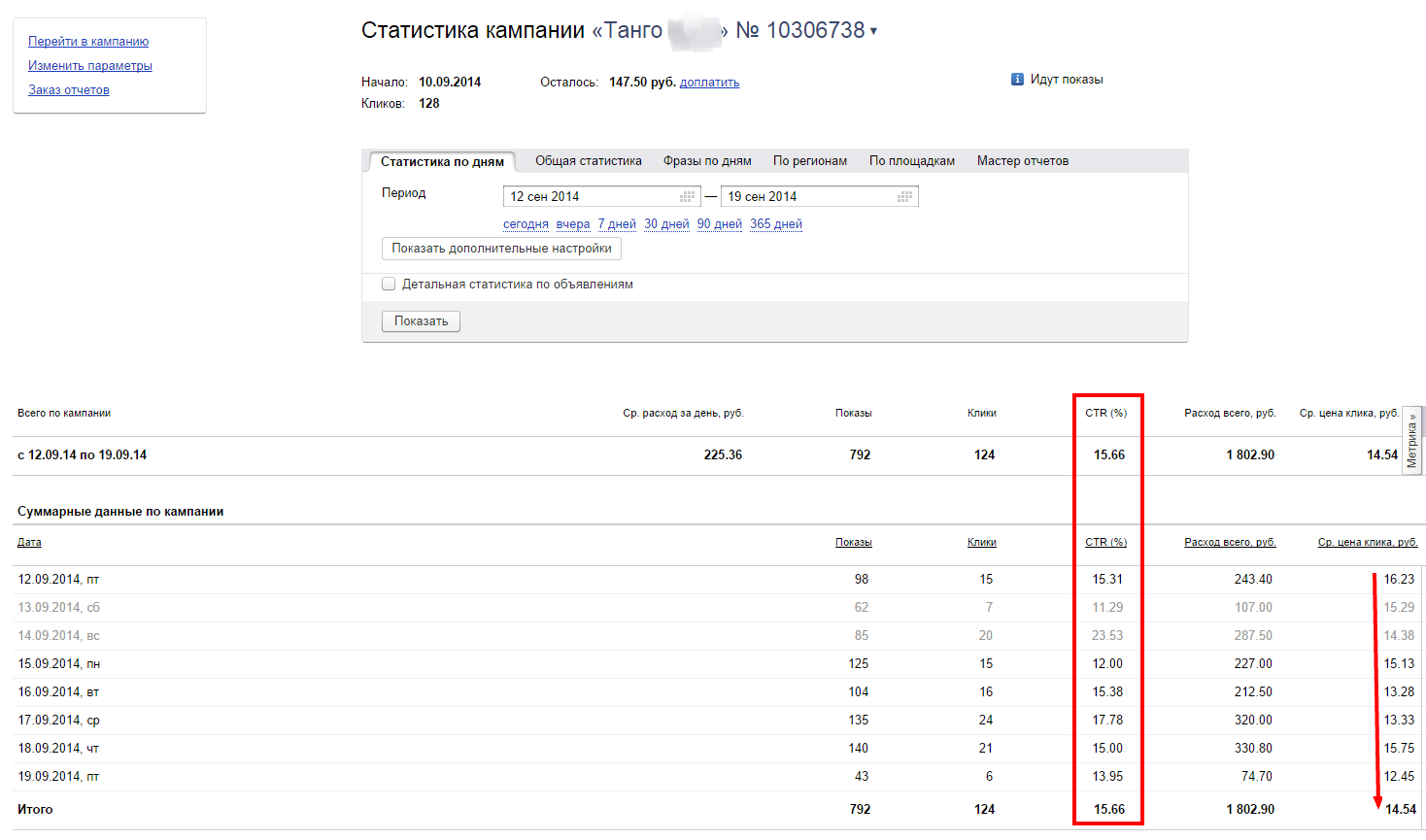The image size is (1426, 840).
Task: Click the Показать button
Action: pos(421,321)
